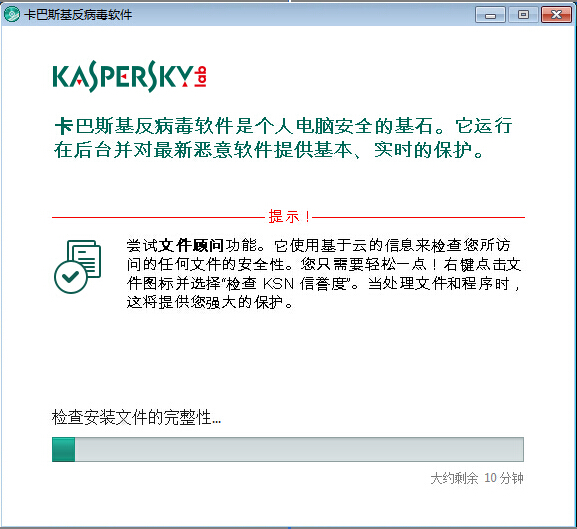This screenshot has width=577, height=529.
Task: Click the Kaspersky app icon in title bar
Action: click(x=11, y=14)
